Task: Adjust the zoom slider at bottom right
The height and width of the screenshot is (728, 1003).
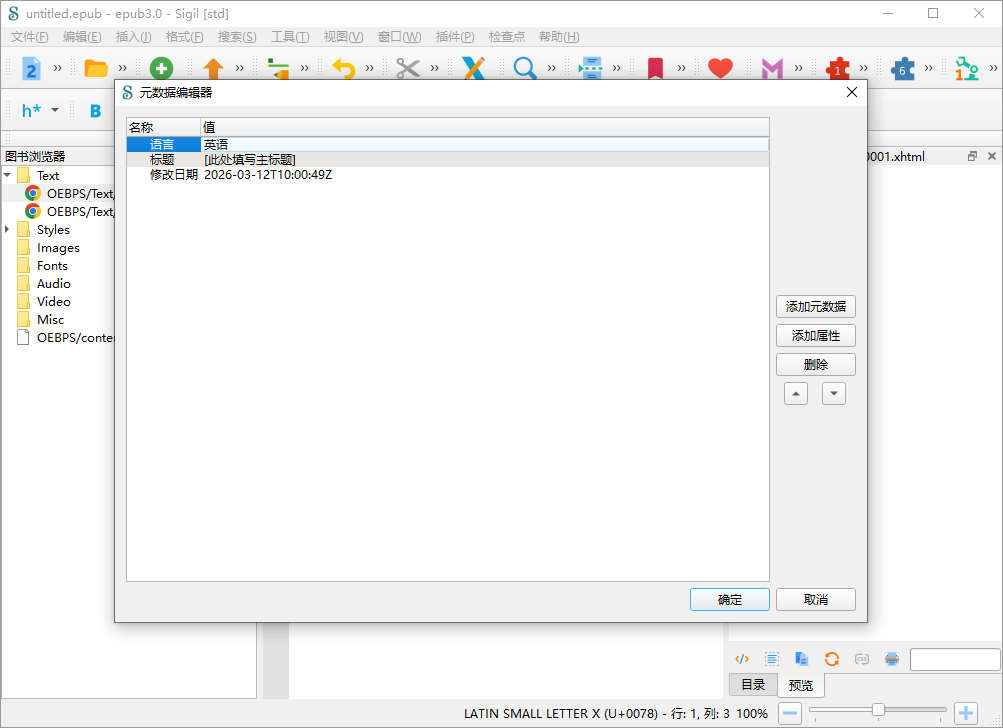Action: click(878, 710)
